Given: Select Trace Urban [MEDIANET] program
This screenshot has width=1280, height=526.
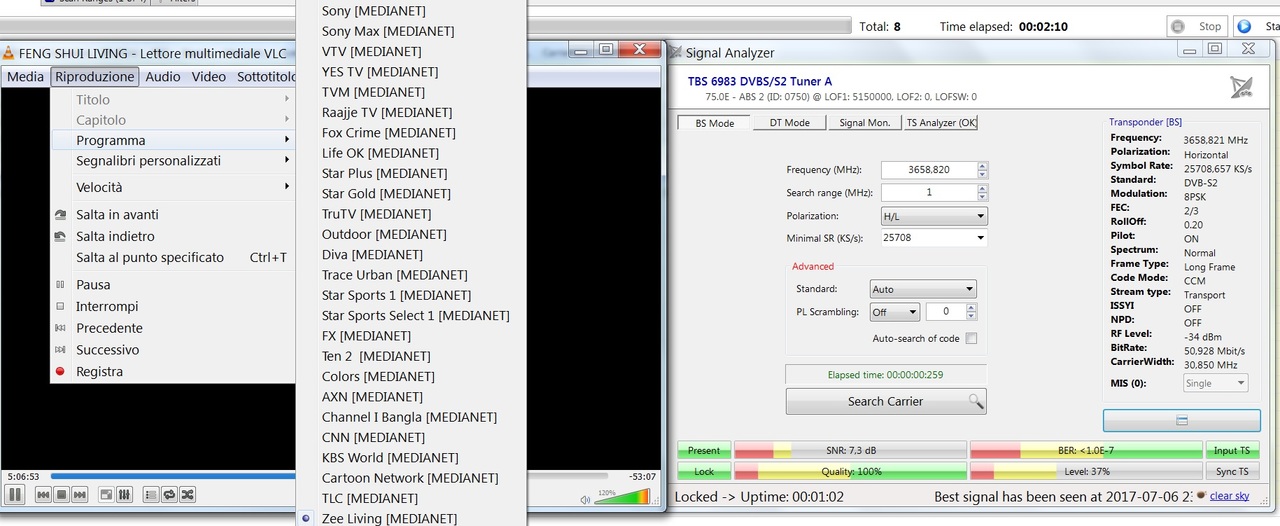Looking at the screenshot, I should (x=411, y=275).
